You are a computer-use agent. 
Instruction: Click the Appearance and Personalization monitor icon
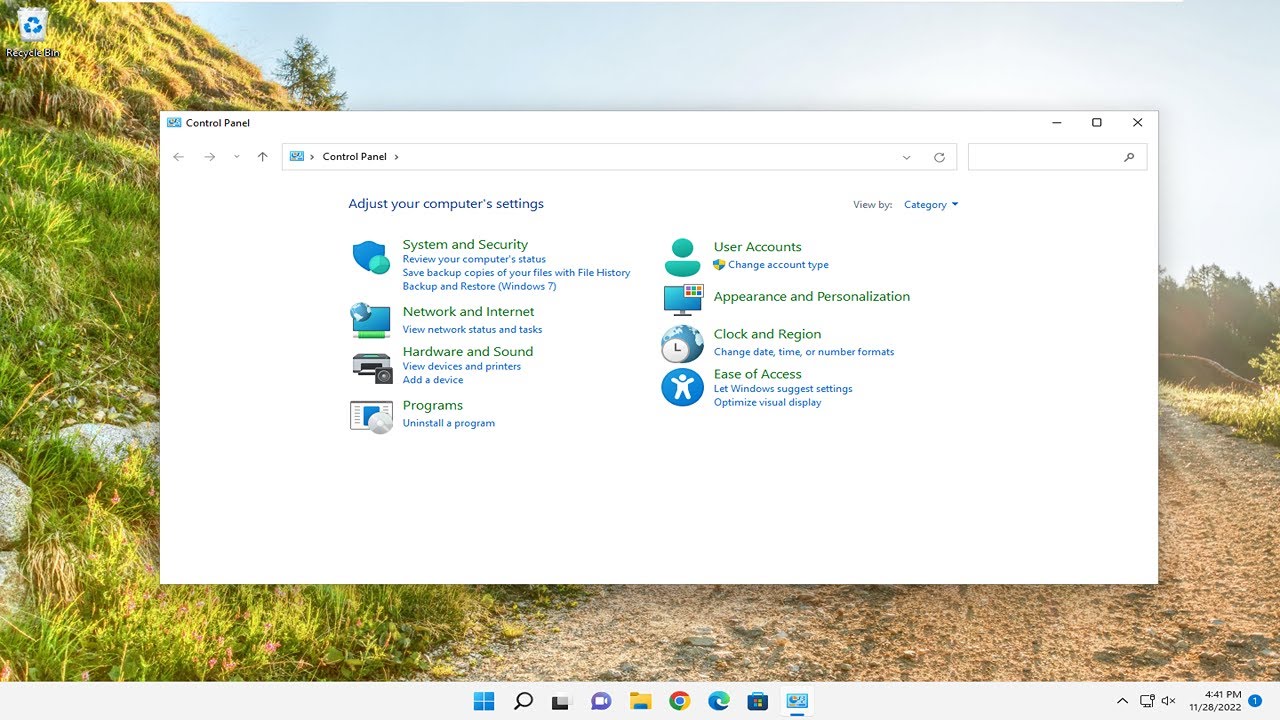tap(683, 299)
